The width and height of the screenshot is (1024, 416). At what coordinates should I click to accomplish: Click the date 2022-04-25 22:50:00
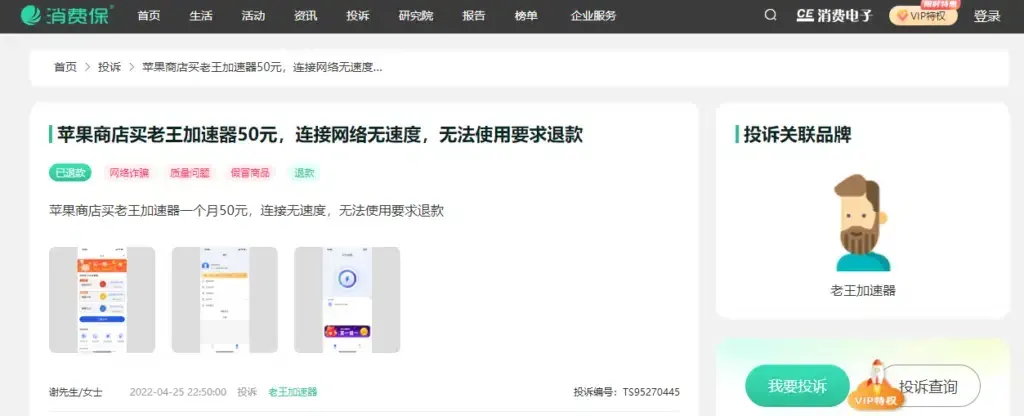[178, 392]
